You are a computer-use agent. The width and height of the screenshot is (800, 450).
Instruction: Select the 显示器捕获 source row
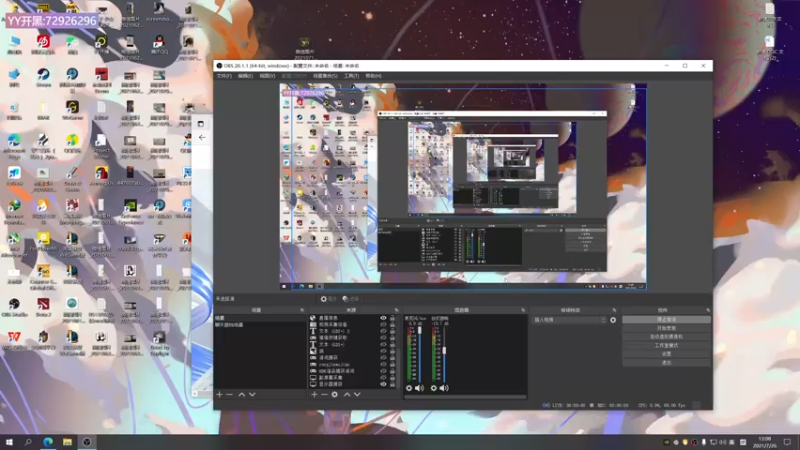[353, 384]
